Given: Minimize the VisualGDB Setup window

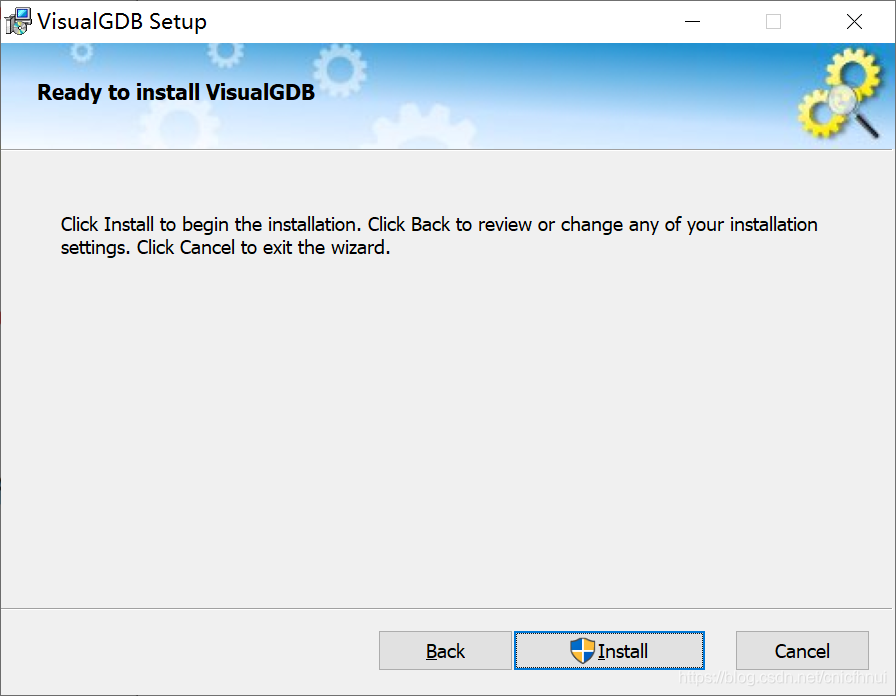Looking at the screenshot, I should pos(692,21).
